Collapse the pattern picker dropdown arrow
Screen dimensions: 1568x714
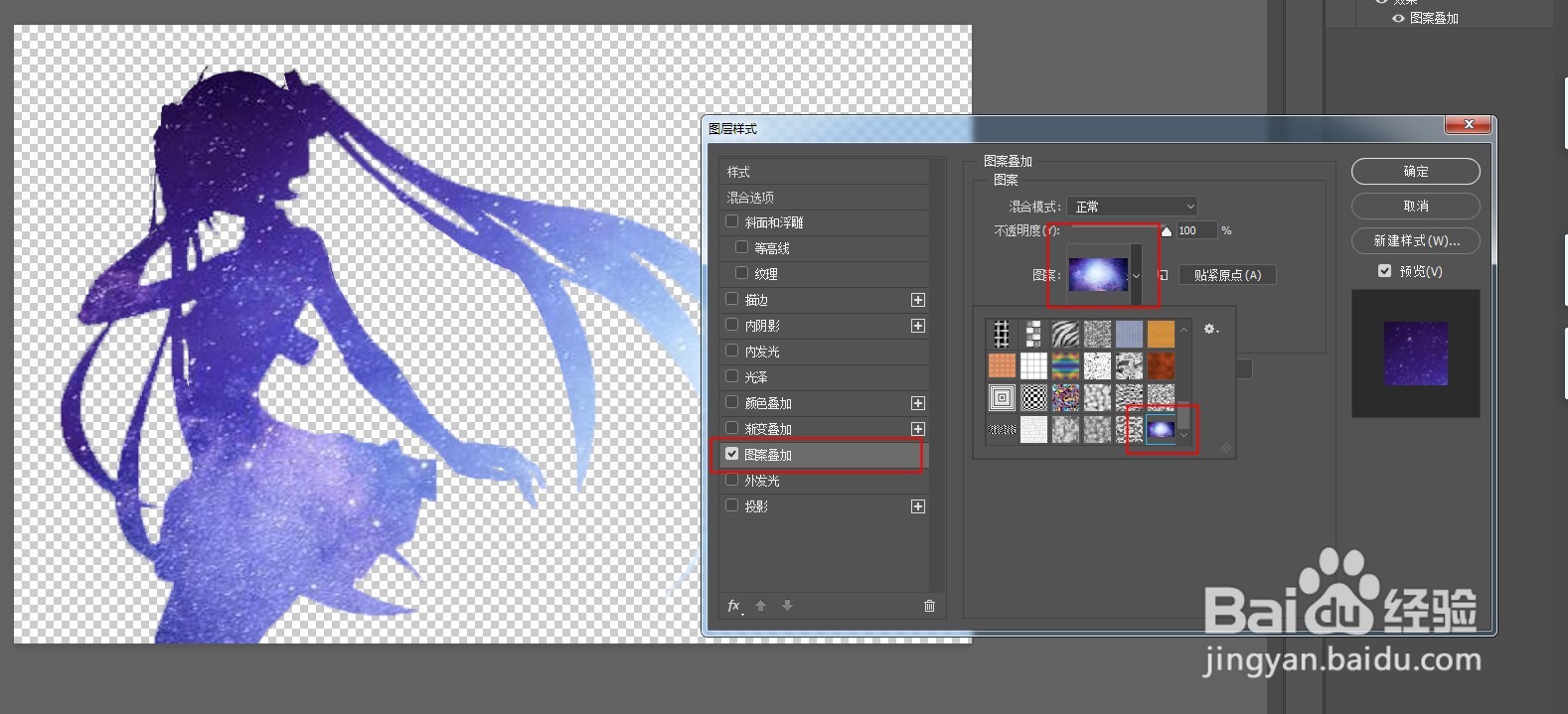tap(1136, 276)
